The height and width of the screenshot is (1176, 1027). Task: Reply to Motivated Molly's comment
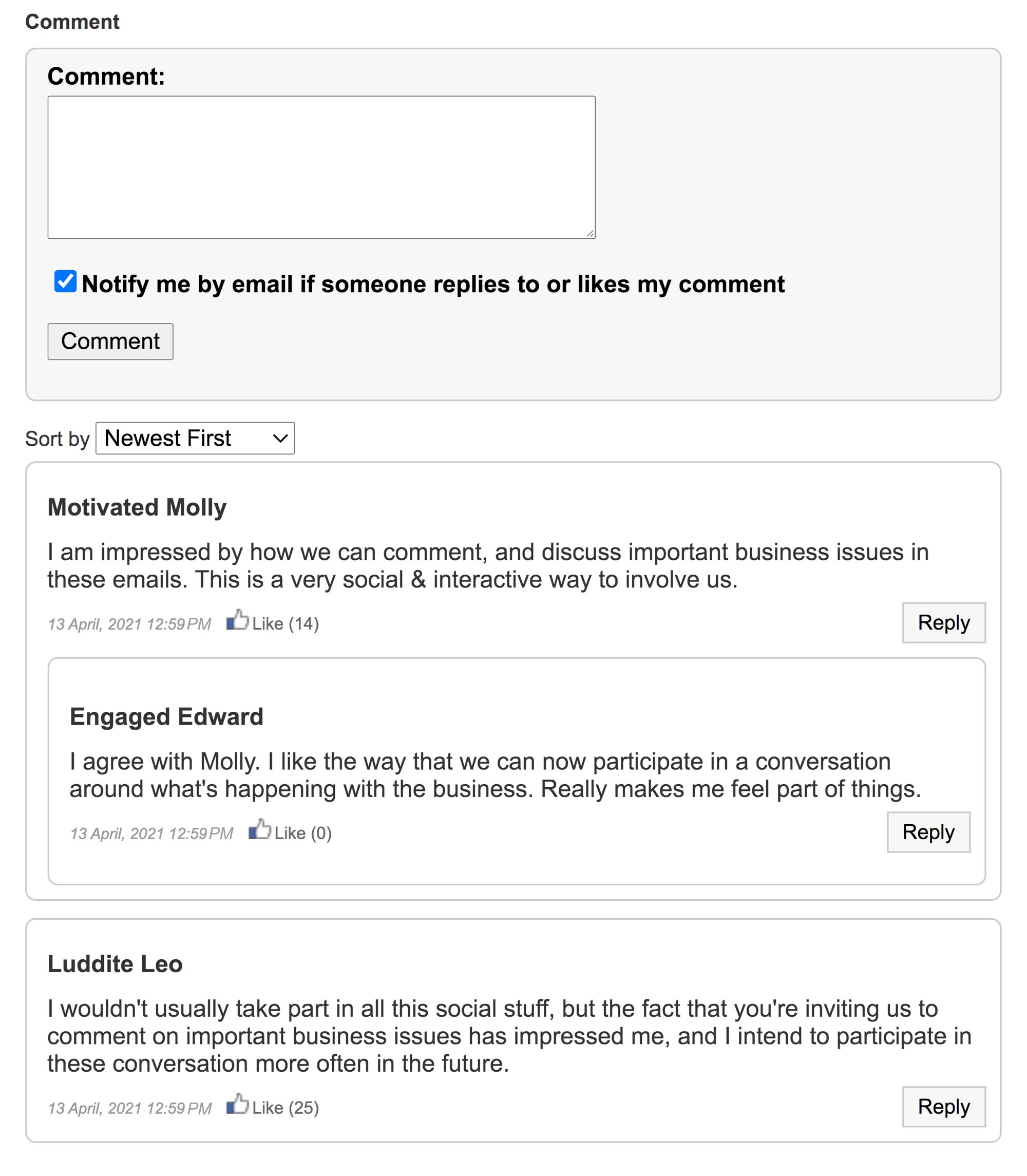(943, 623)
